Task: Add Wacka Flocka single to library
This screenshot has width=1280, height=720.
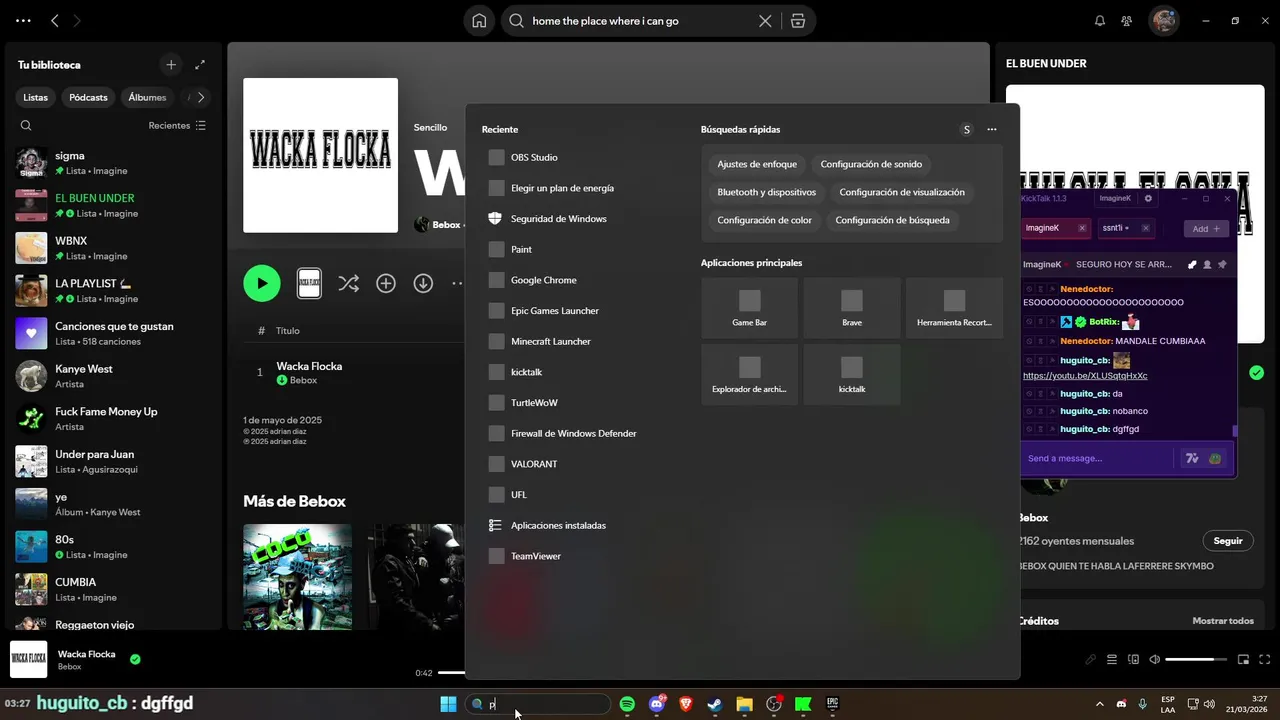Action: point(386,284)
